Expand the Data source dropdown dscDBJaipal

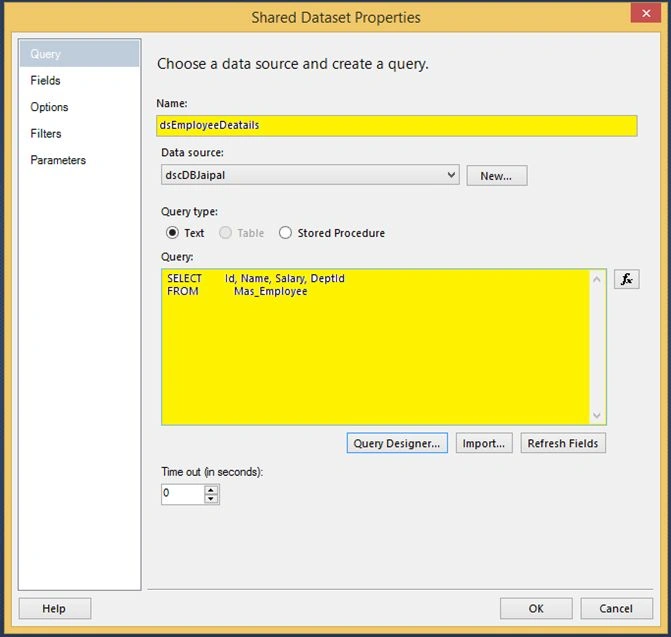tap(310, 175)
